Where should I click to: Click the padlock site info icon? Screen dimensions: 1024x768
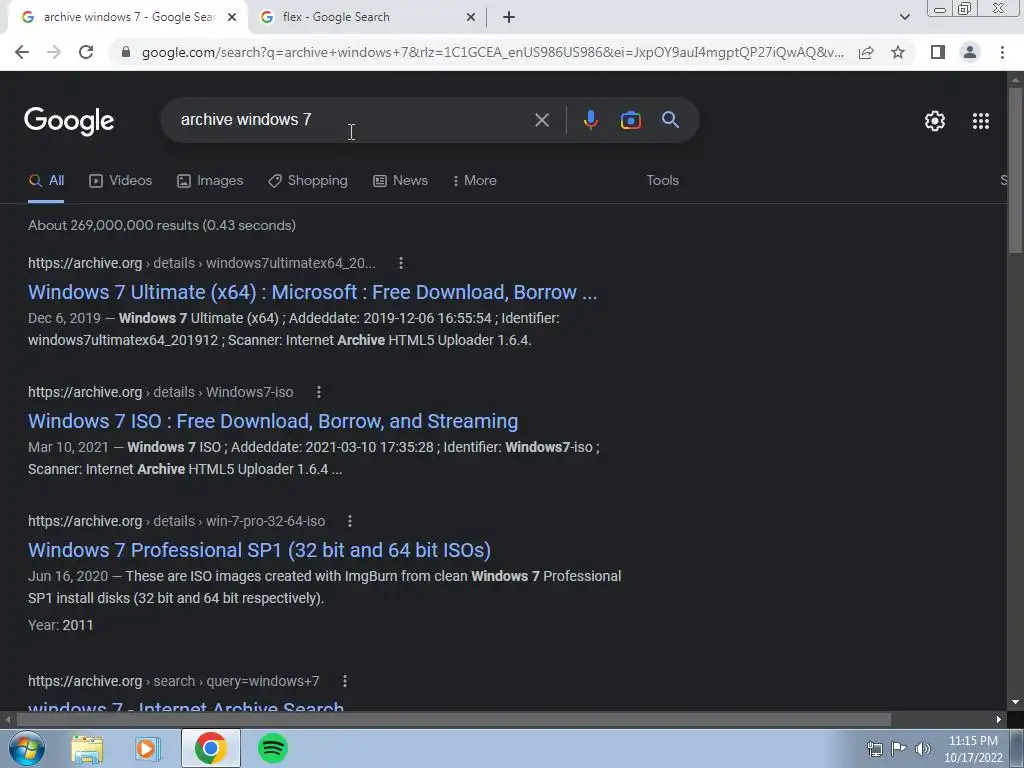[x=126, y=52]
